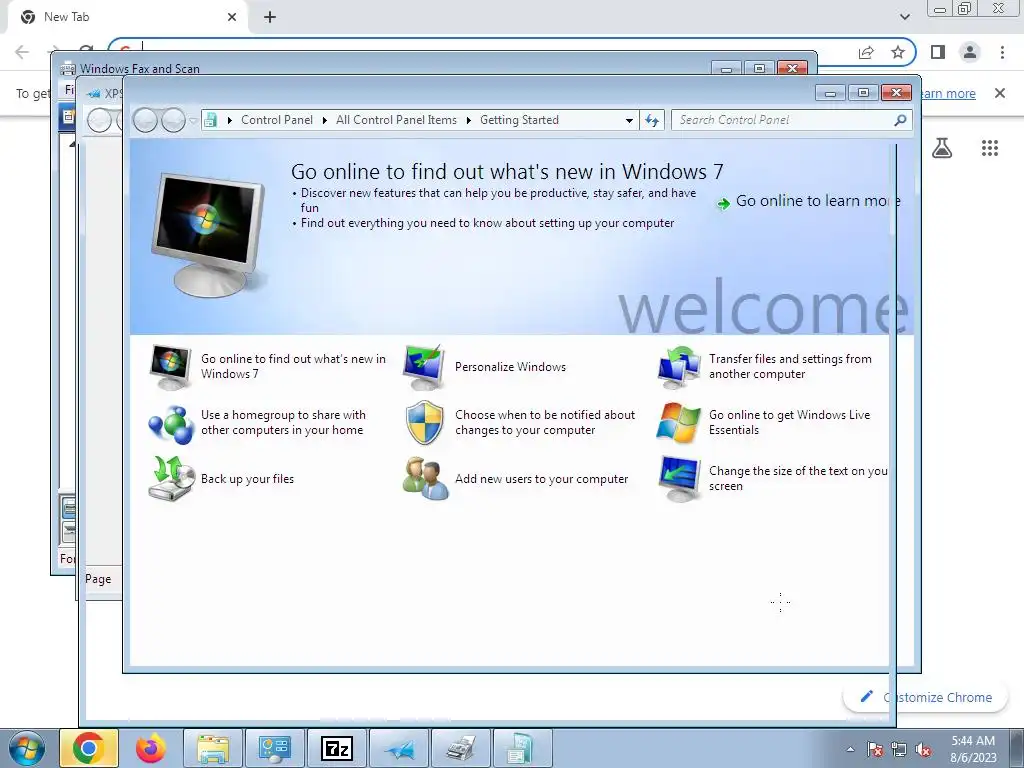Screen dimensions: 1024x768
Task: Show hidden tray icons arrow
Action: coord(850,749)
